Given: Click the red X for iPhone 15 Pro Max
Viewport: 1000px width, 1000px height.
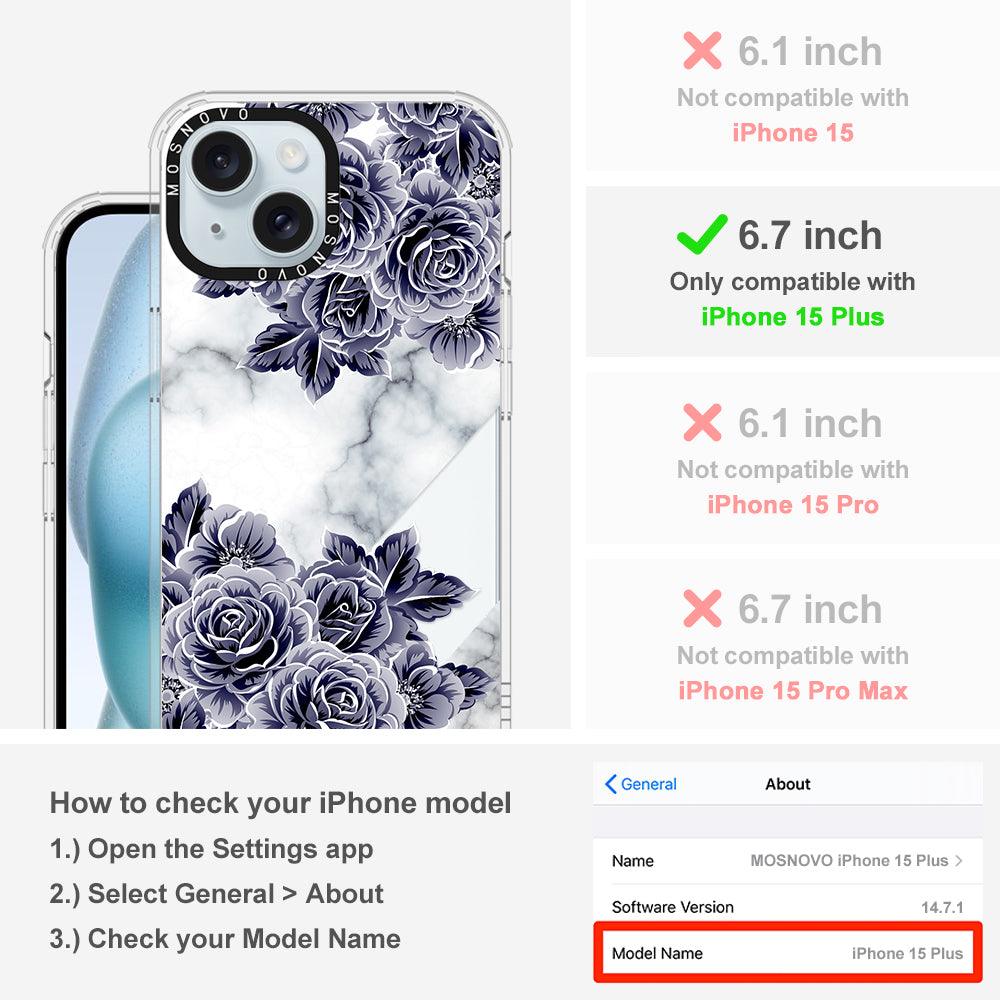Looking at the screenshot, I should click(x=702, y=608).
